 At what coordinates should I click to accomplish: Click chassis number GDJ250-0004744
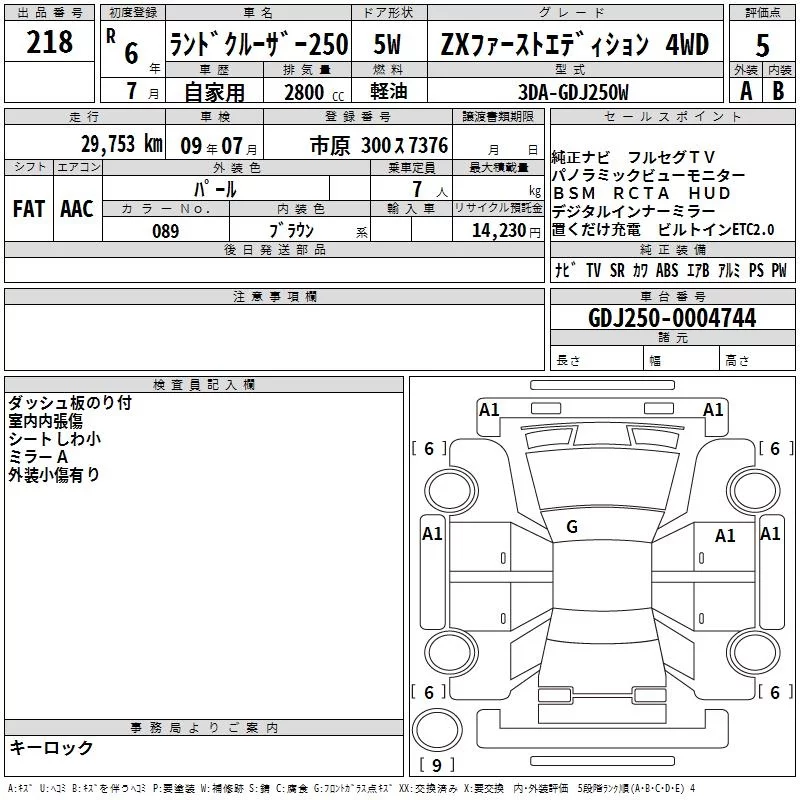[x=672, y=318]
